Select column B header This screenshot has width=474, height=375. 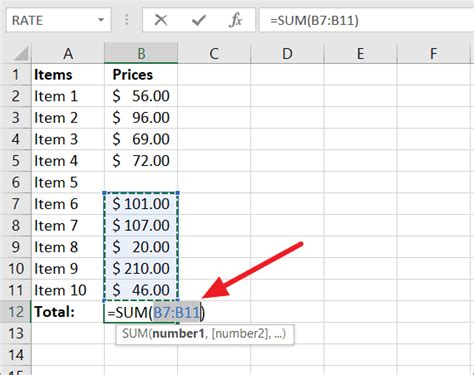click(x=141, y=53)
